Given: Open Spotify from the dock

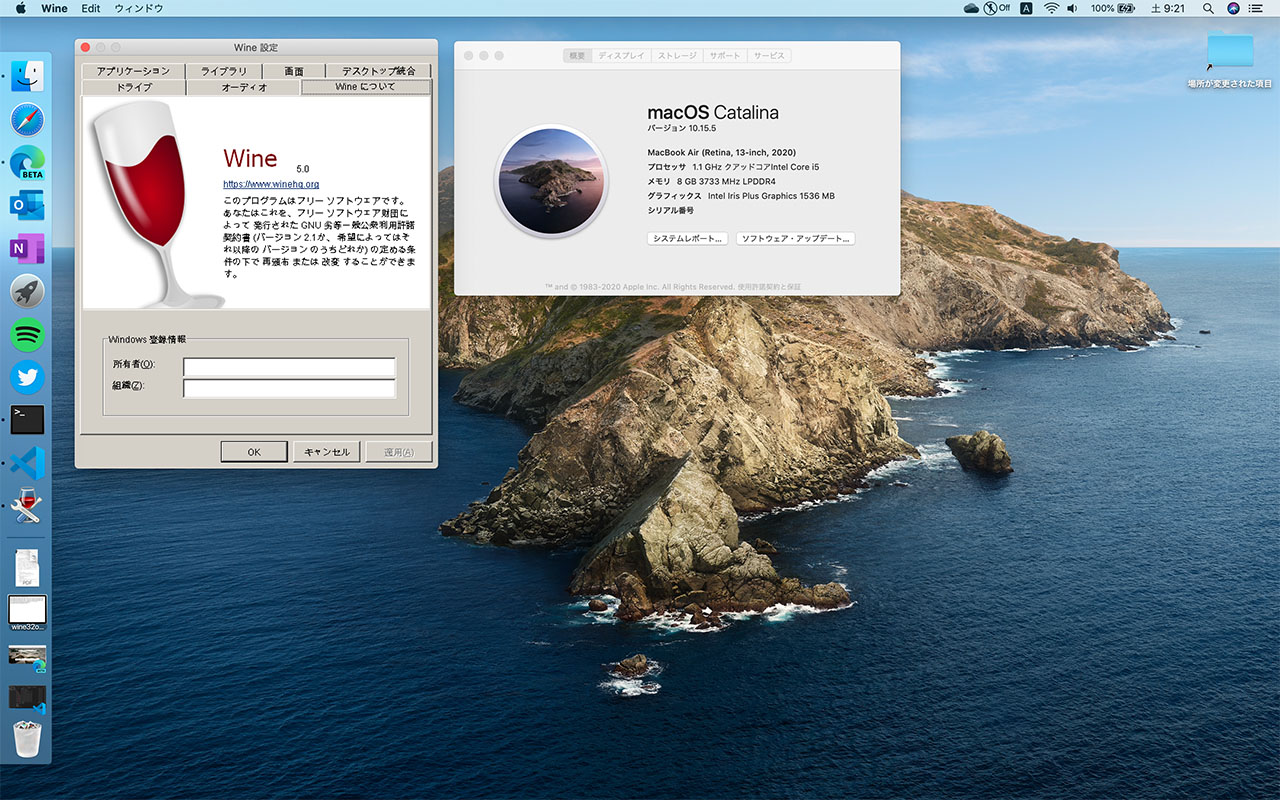Looking at the screenshot, I should [27, 334].
